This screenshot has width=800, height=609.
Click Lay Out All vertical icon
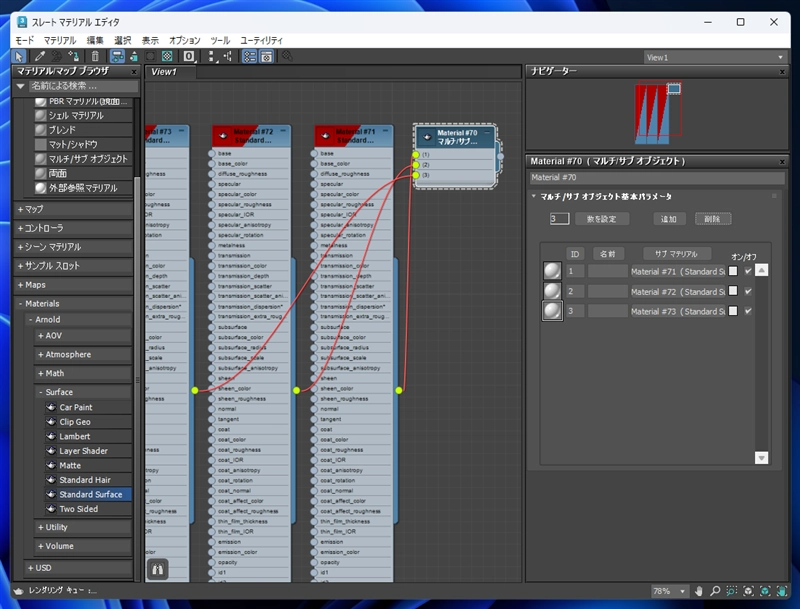[211, 57]
